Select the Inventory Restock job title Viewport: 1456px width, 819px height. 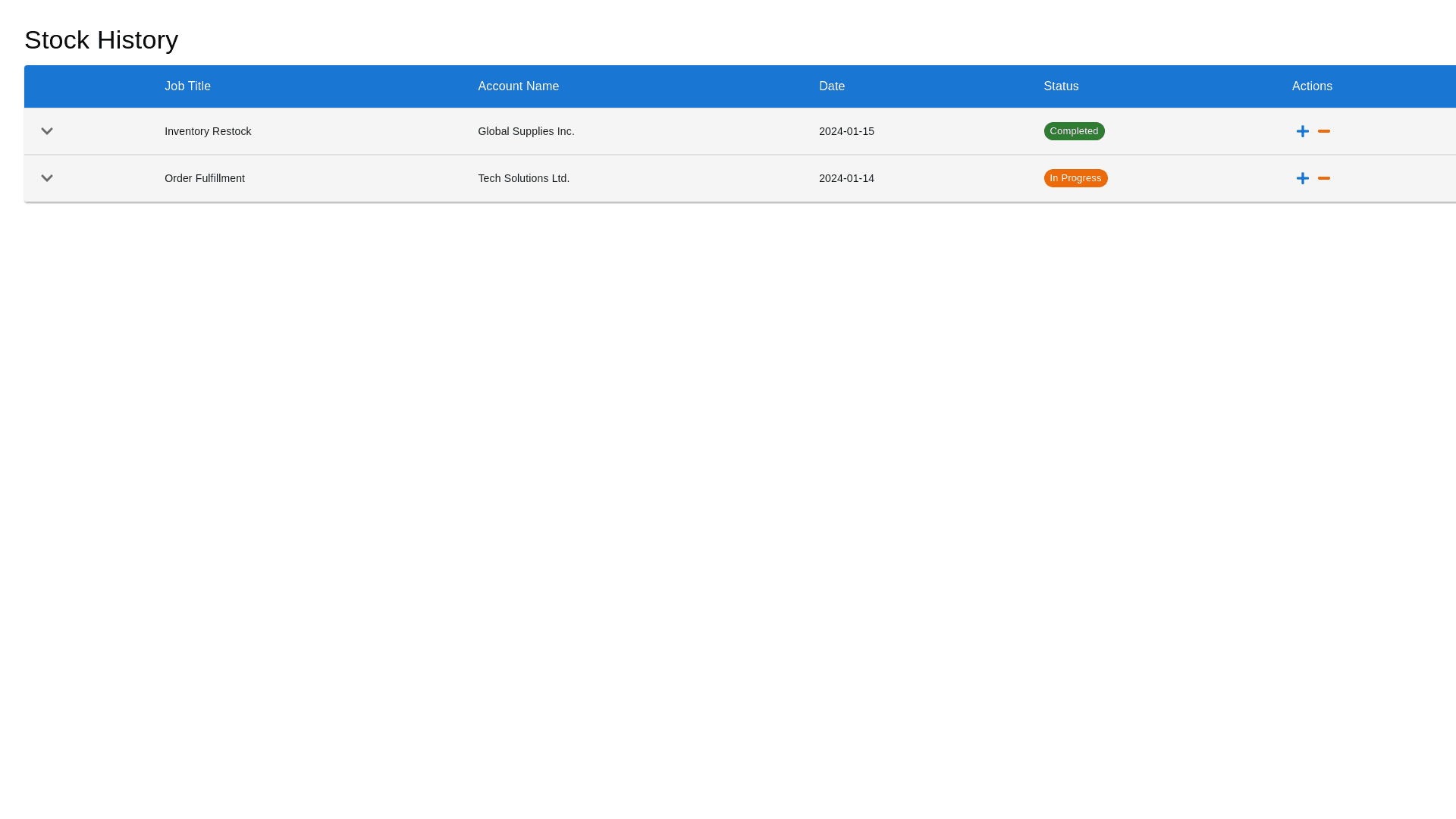click(x=207, y=131)
